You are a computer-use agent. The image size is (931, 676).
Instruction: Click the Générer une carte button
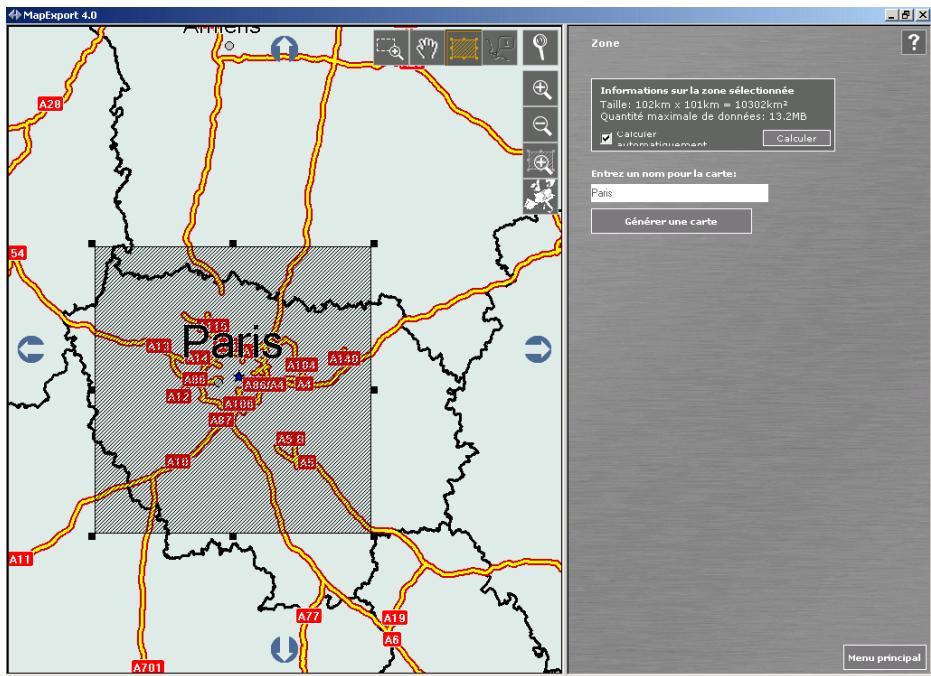[x=671, y=221]
